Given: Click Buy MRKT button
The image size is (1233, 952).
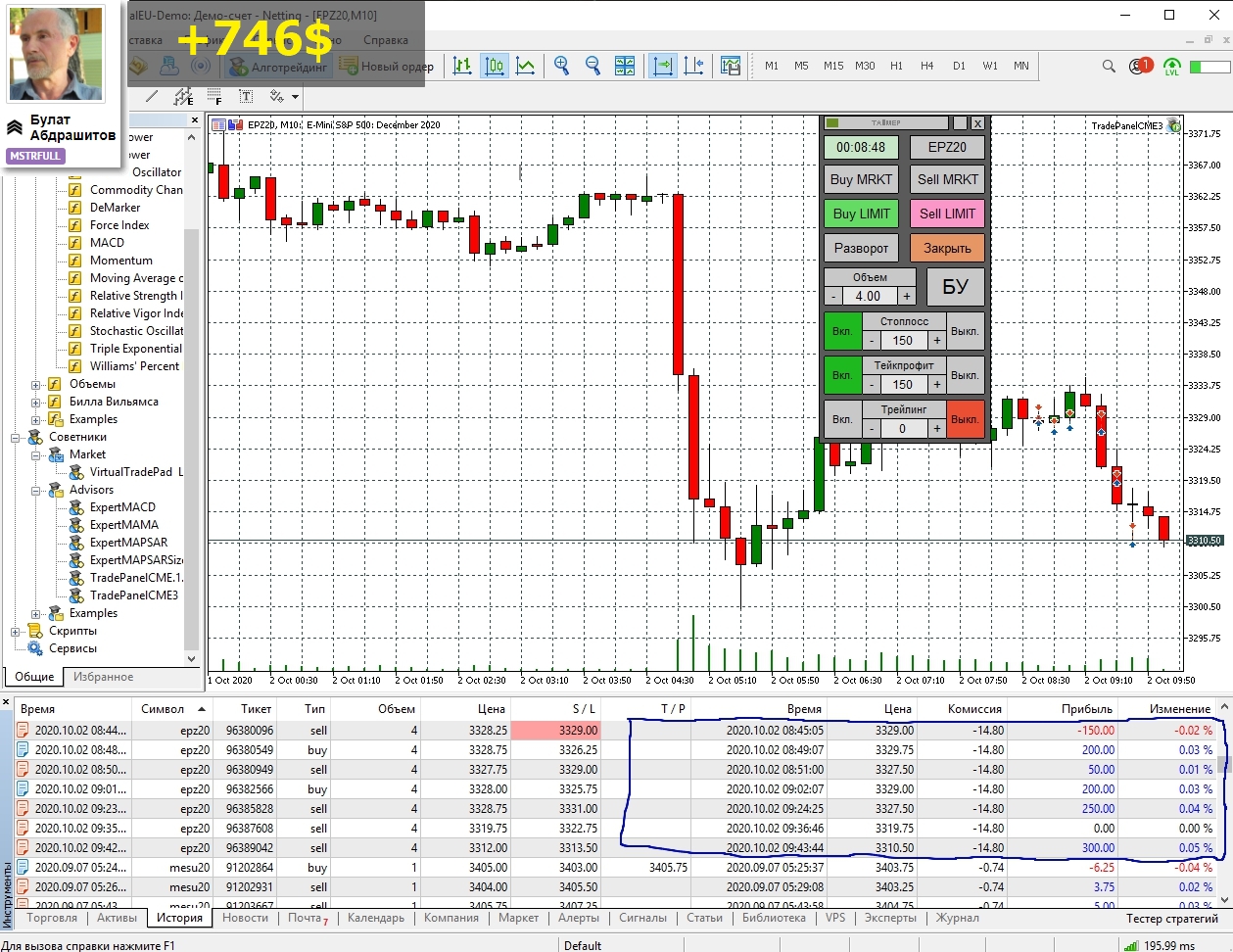Looking at the screenshot, I should [x=861, y=179].
